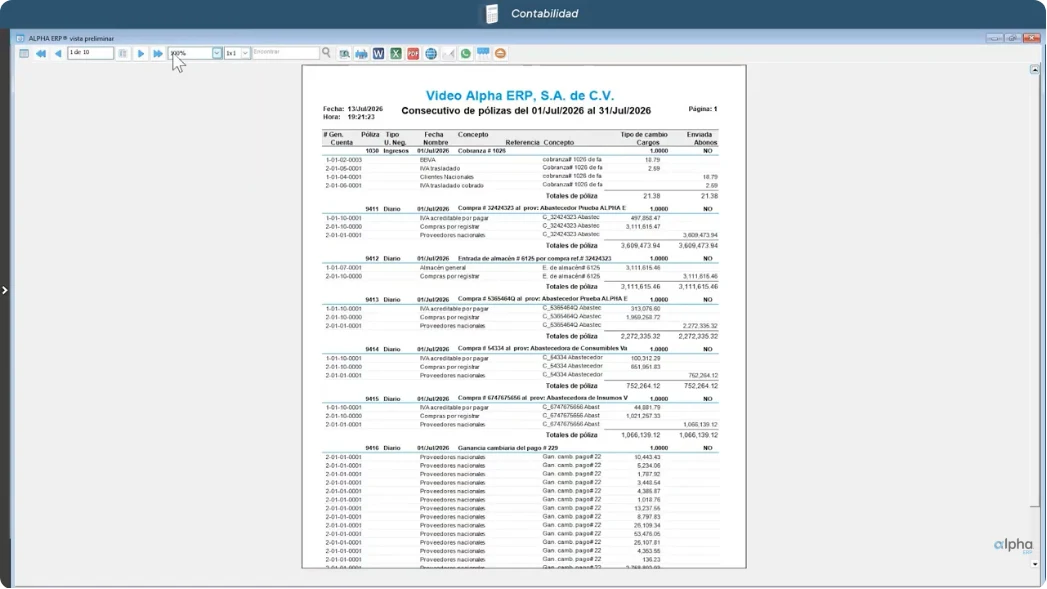
Task: Click the "Contabilidad" title at top
Action: pos(545,13)
